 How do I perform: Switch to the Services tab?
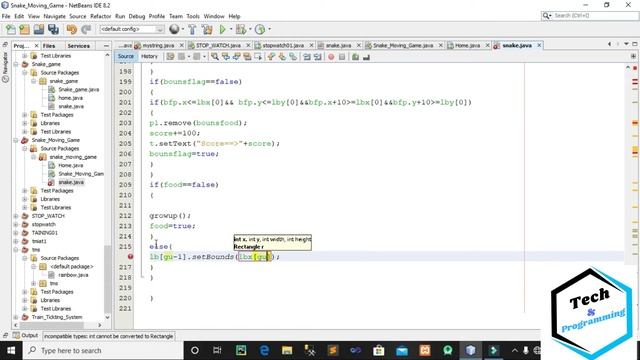78,46
